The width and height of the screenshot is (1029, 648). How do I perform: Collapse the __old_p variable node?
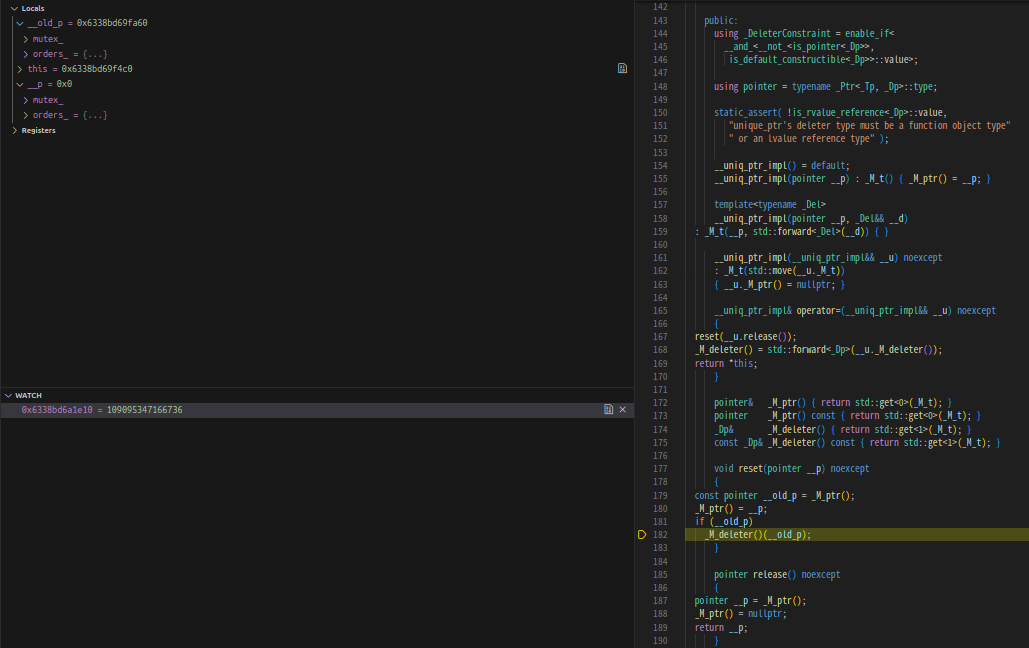click(x=20, y=23)
